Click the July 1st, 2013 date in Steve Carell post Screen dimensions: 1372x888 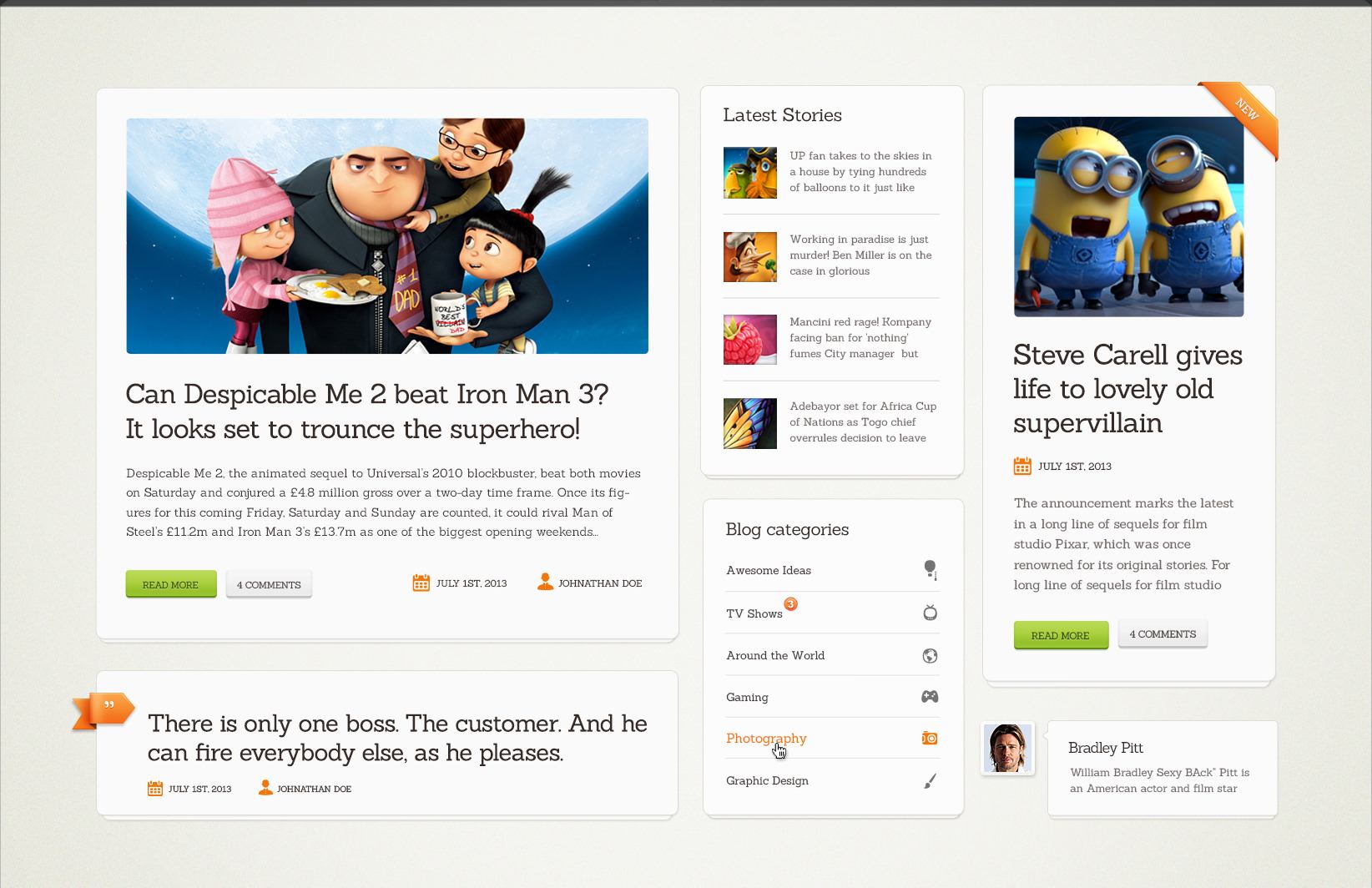[1075, 467]
